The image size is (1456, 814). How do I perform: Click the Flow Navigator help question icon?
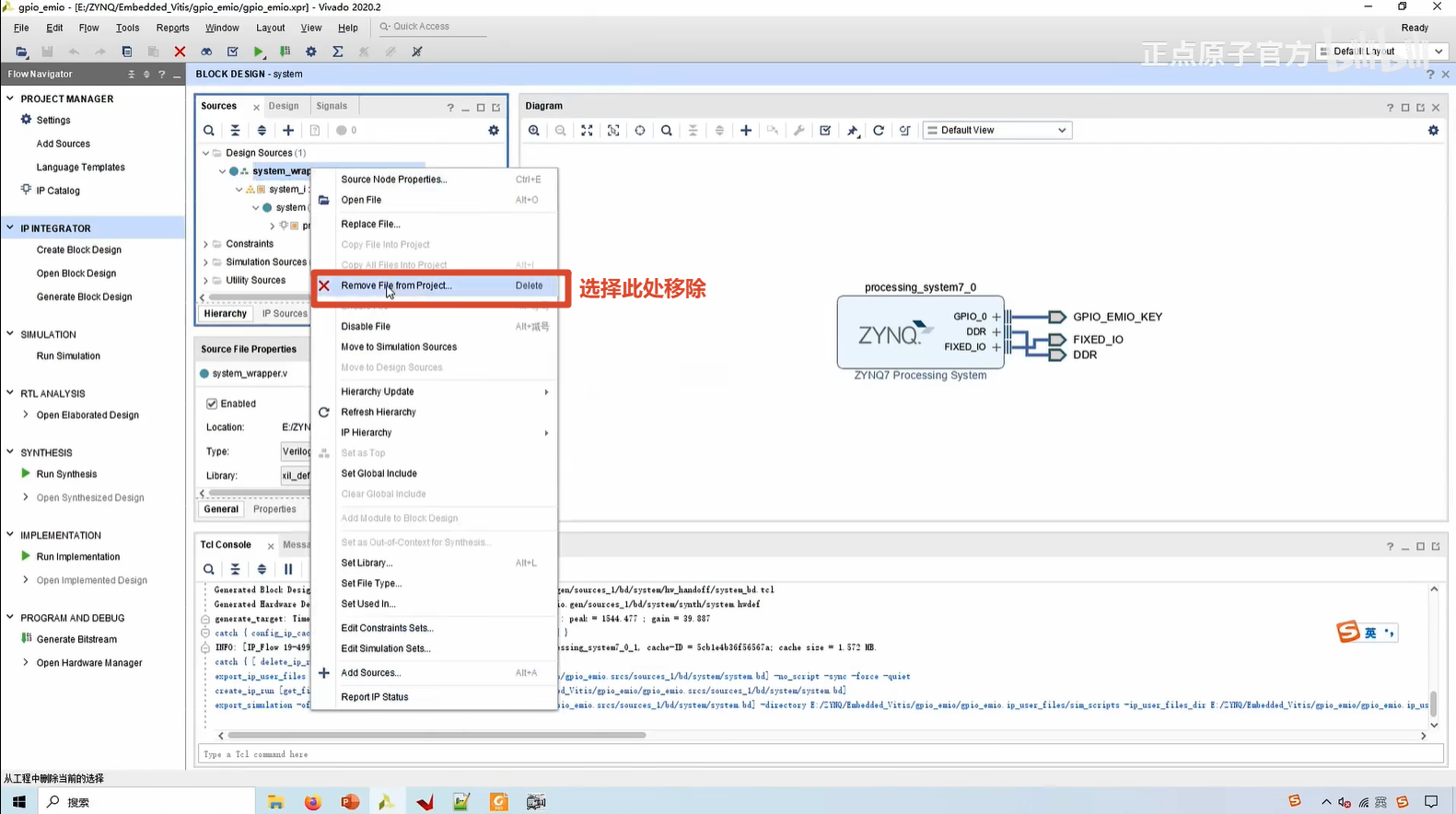[161, 74]
